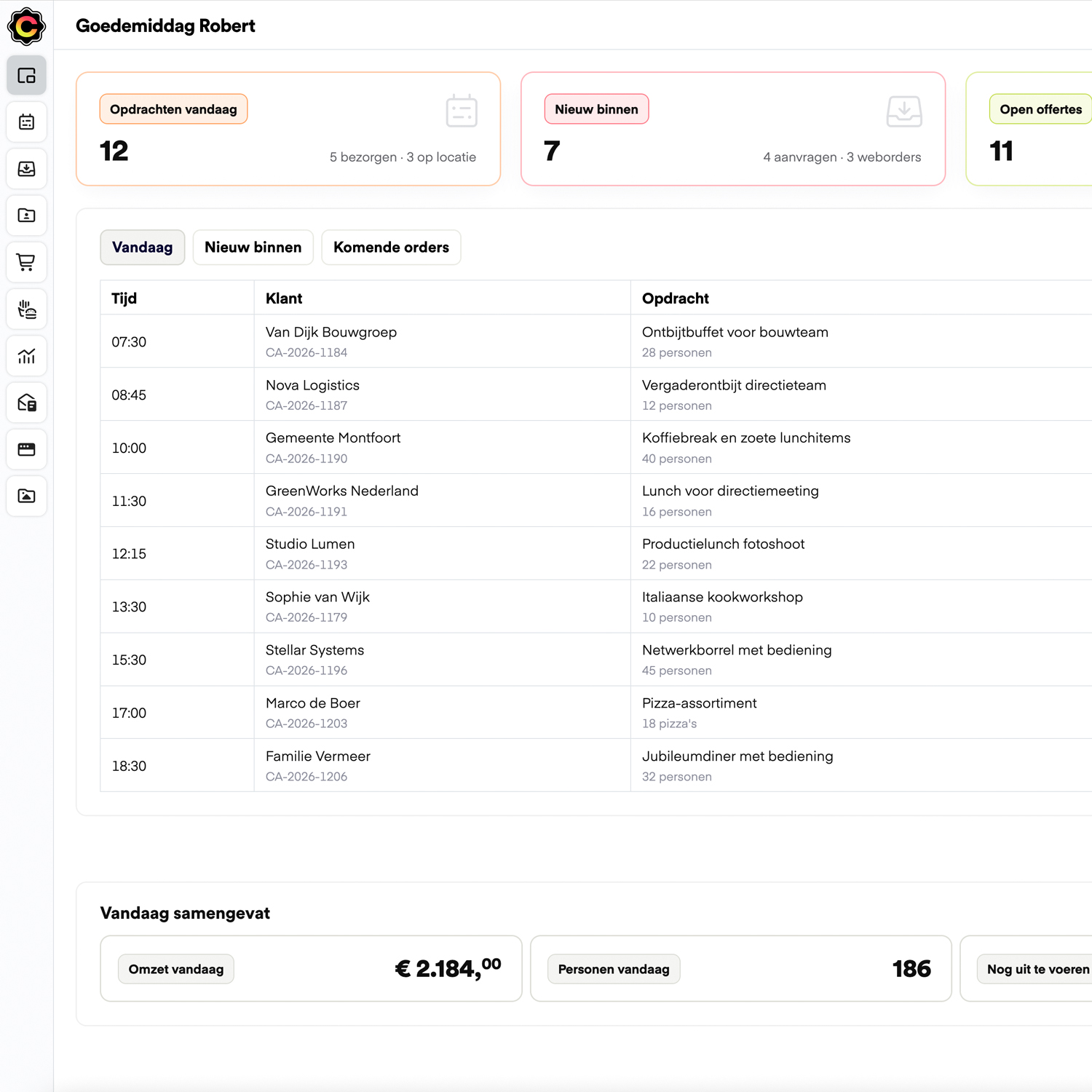Switch to the Komende orders tab
Screen dimensions: 1092x1092
tap(391, 248)
